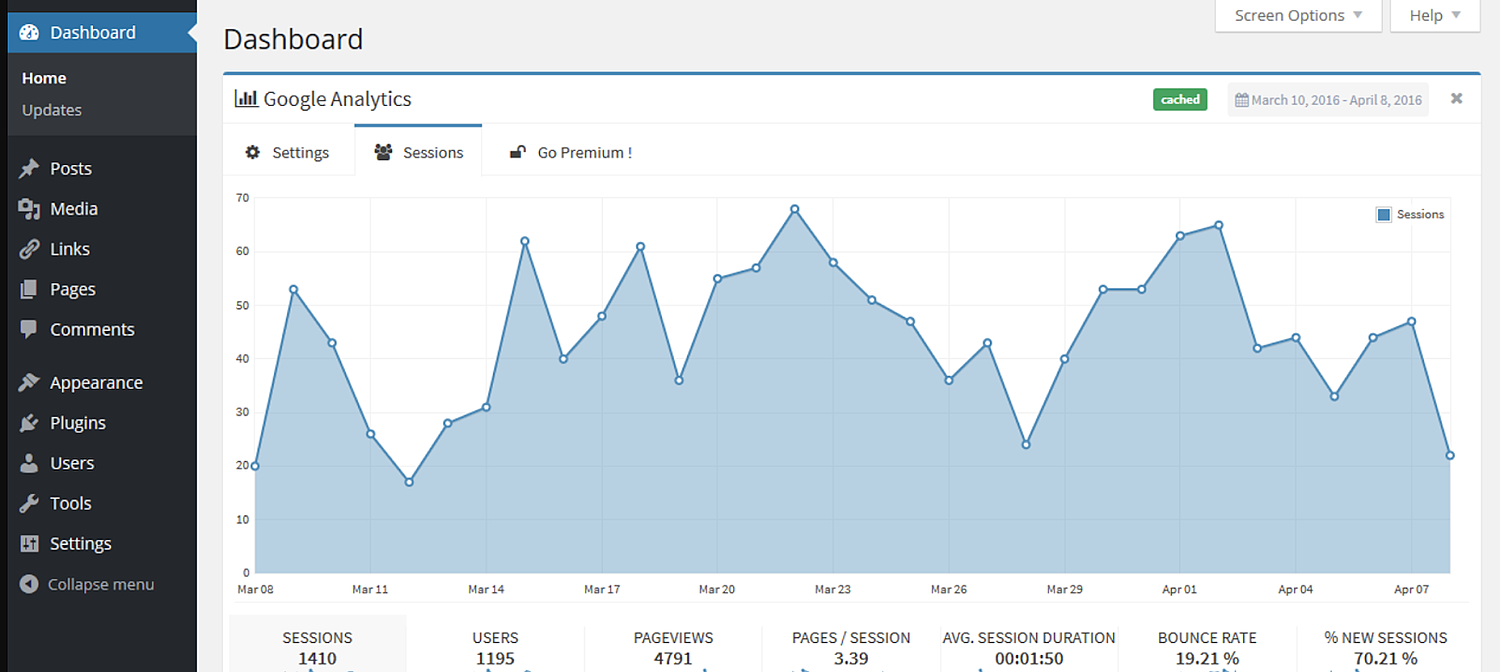Toggle Sessions series in chart legend
Viewport: 1500px width, 672px height.
pos(1410,214)
